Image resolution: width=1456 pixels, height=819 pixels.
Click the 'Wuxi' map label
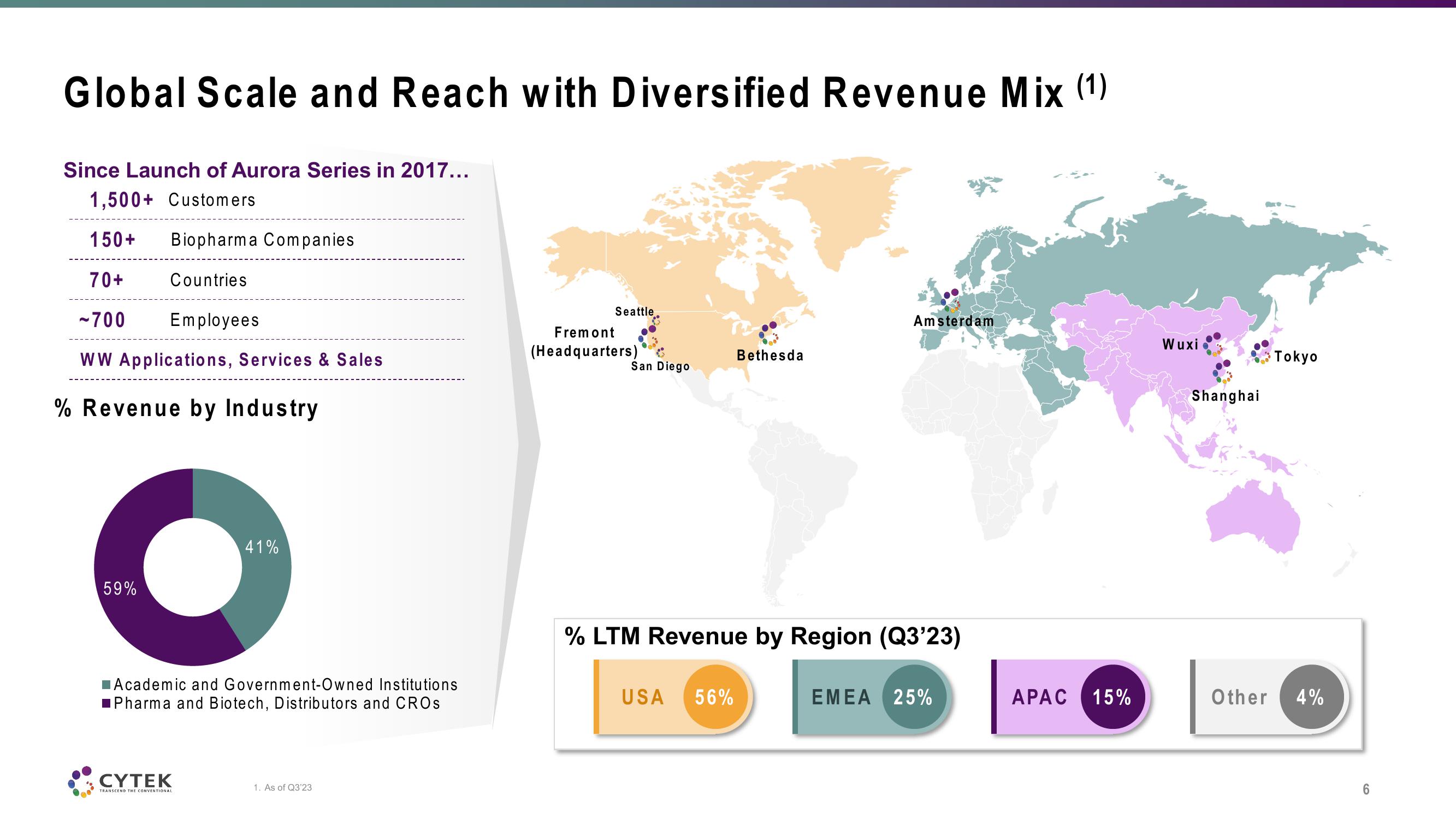pos(1180,344)
